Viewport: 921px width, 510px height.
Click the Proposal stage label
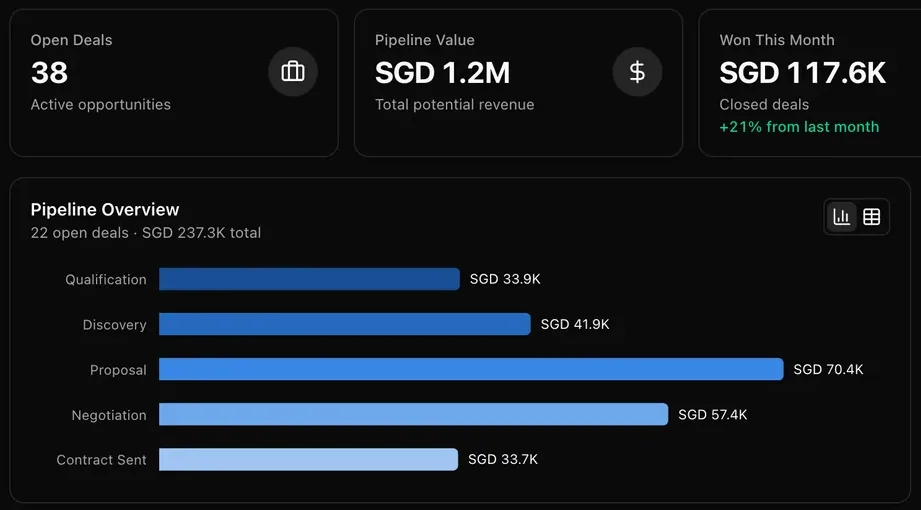[118, 370]
